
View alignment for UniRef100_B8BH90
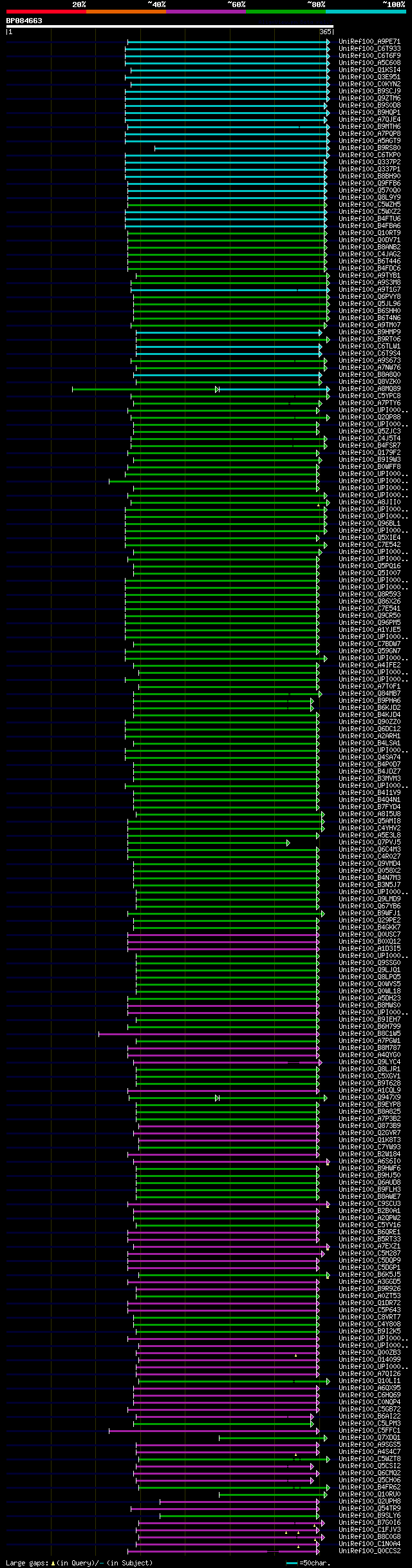370,177
